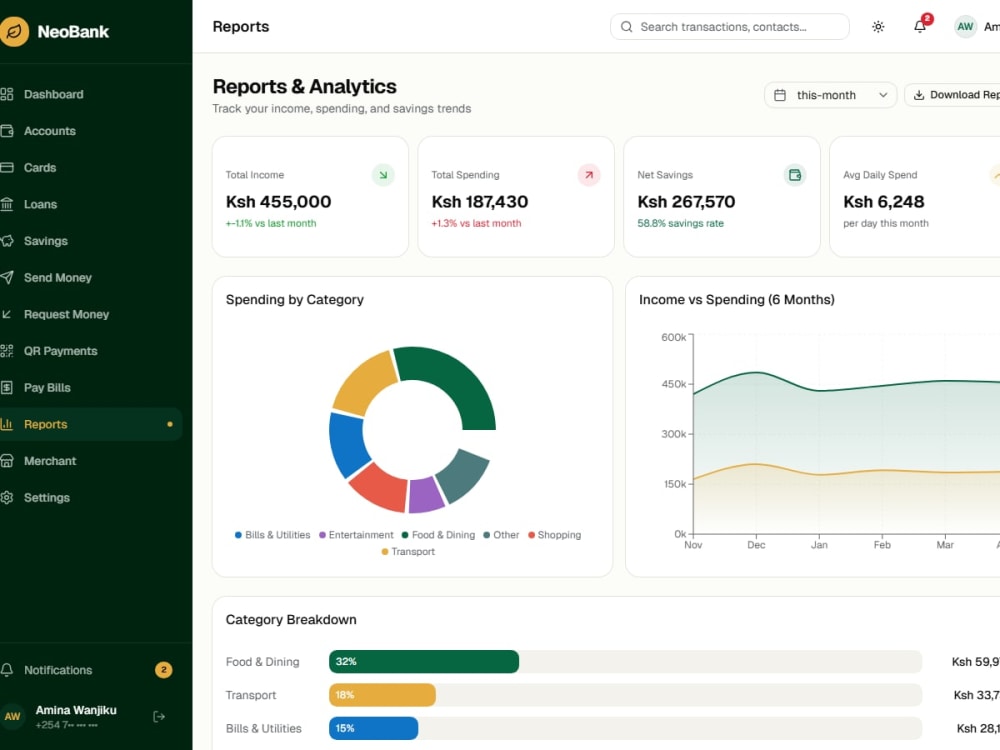This screenshot has width=1000, height=750.
Task: Click the sidebar Notifications bell icon
Action: point(6,670)
